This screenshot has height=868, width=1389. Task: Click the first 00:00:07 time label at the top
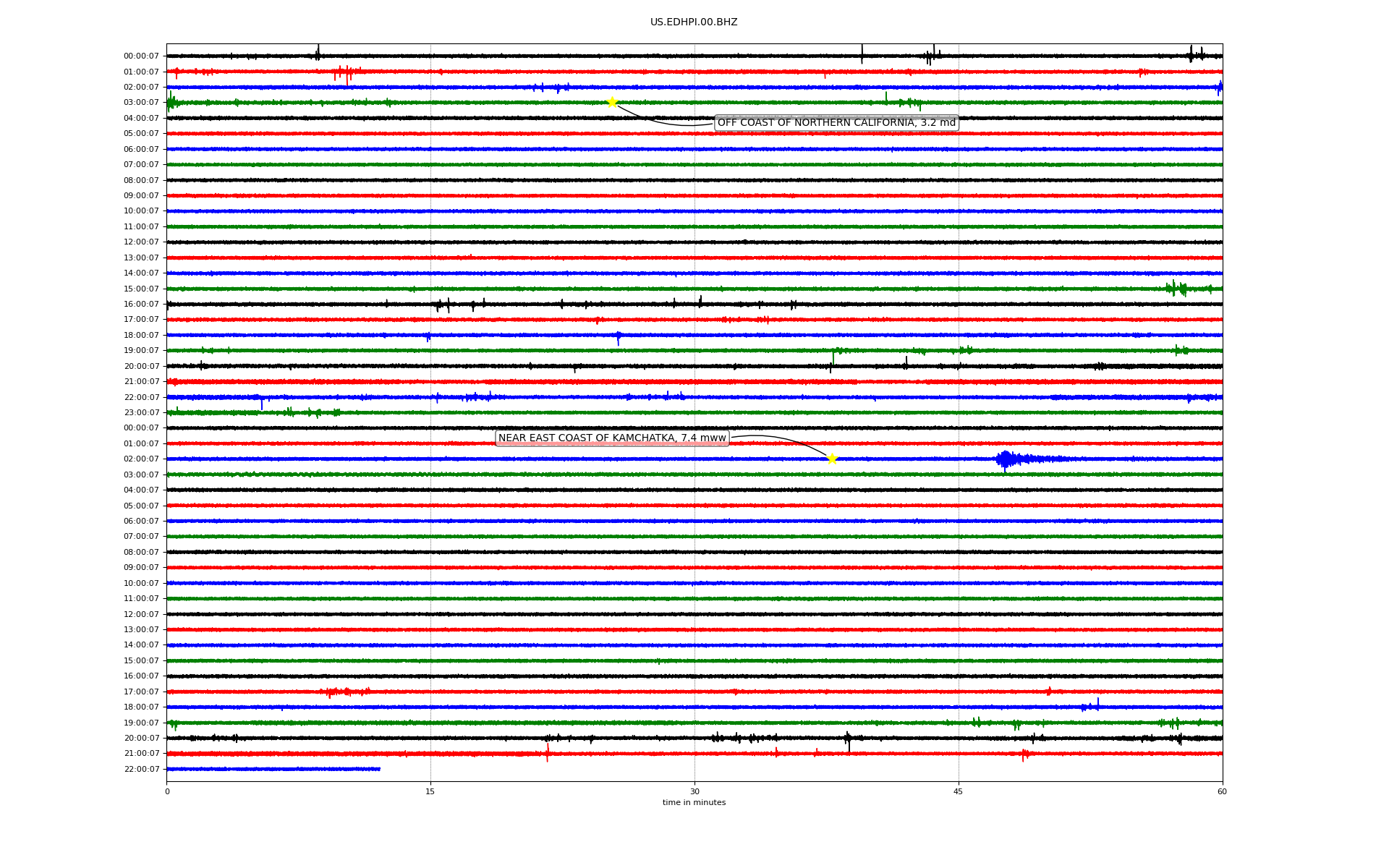tap(141, 56)
